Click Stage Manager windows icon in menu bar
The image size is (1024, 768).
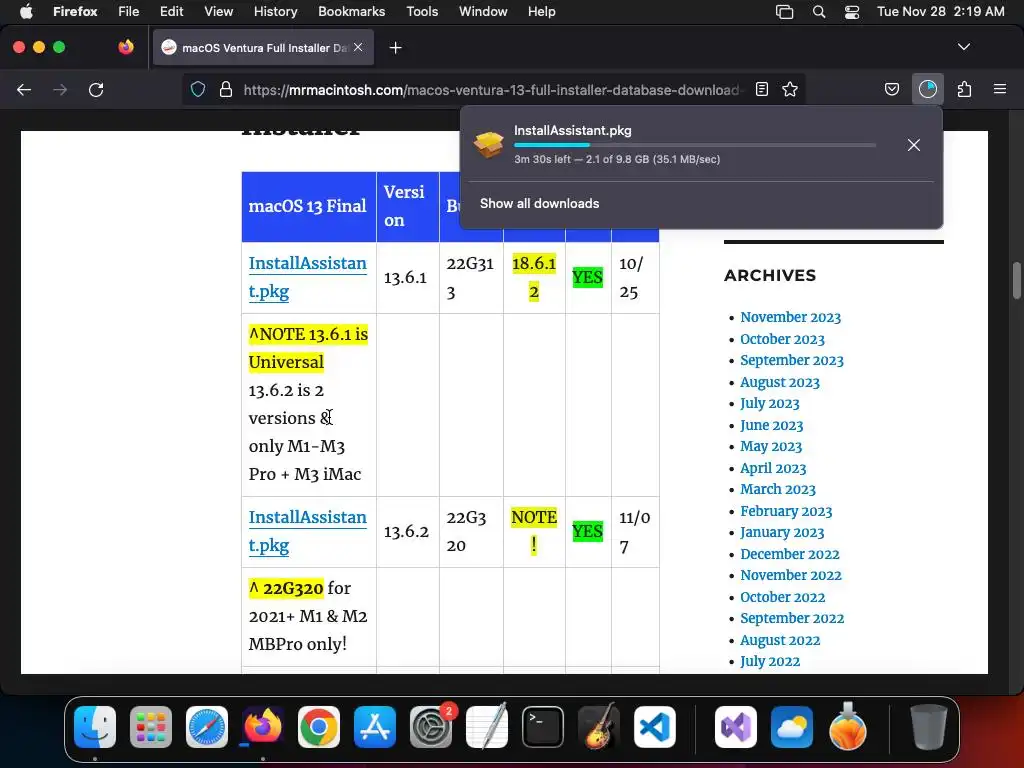(784, 12)
